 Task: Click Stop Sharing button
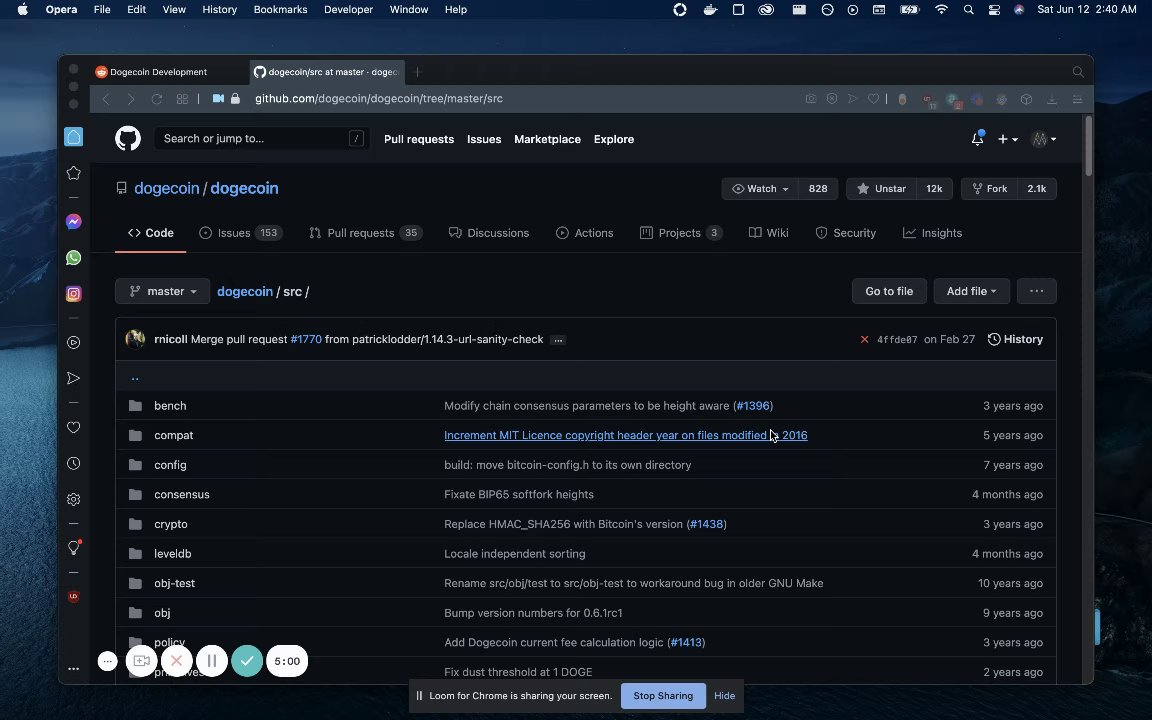click(x=663, y=696)
